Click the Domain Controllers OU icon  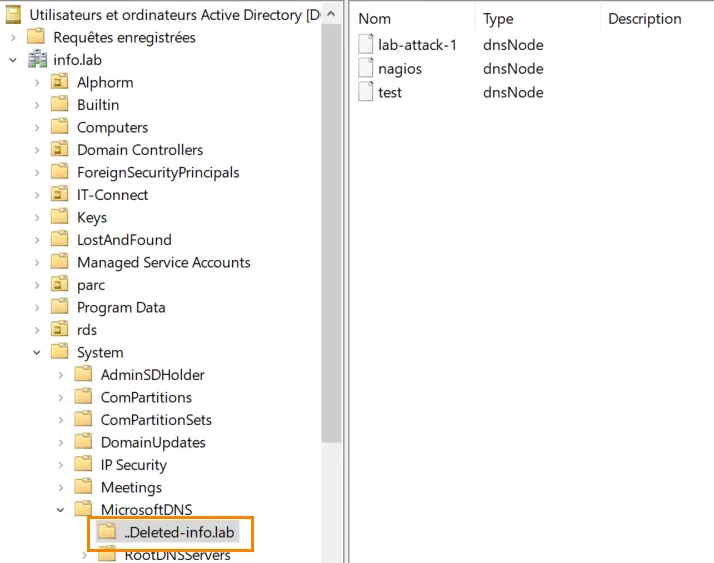pyautogui.click(x=61, y=150)
